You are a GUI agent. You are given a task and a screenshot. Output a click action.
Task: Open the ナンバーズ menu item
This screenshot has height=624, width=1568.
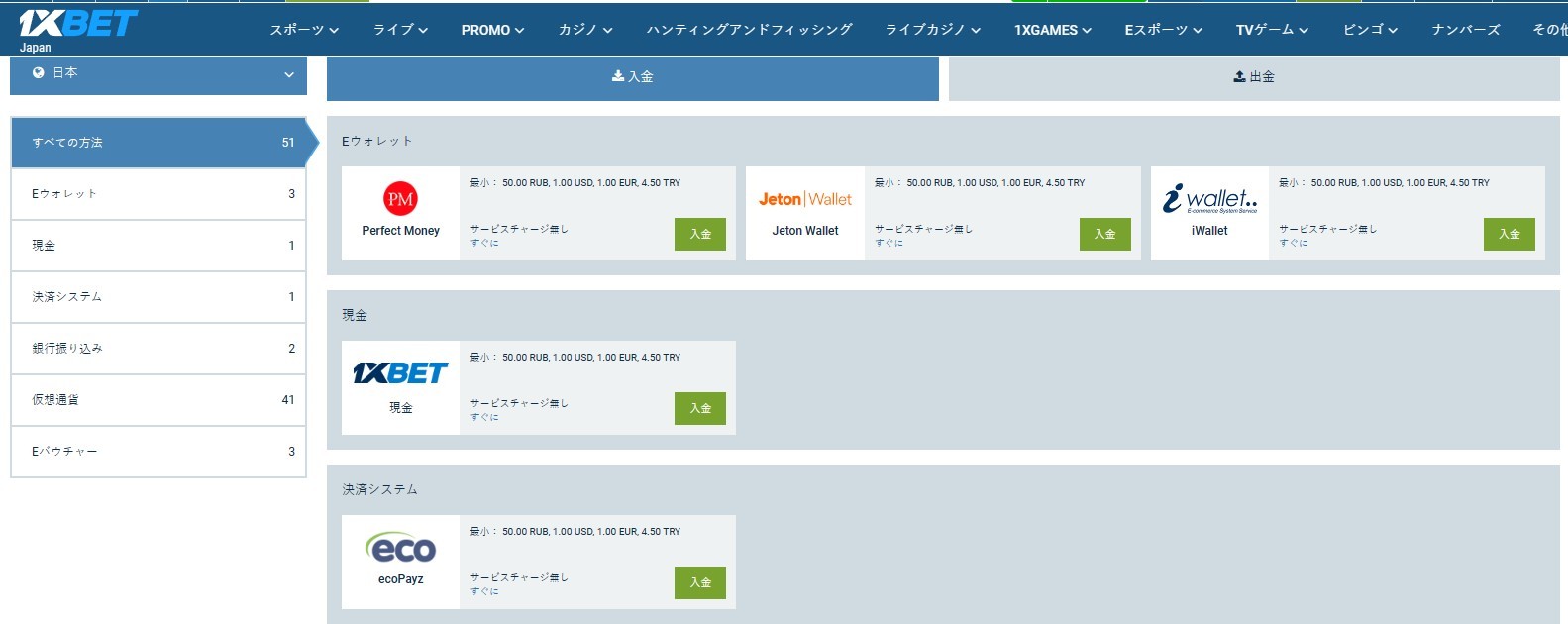coord(1466,30)
